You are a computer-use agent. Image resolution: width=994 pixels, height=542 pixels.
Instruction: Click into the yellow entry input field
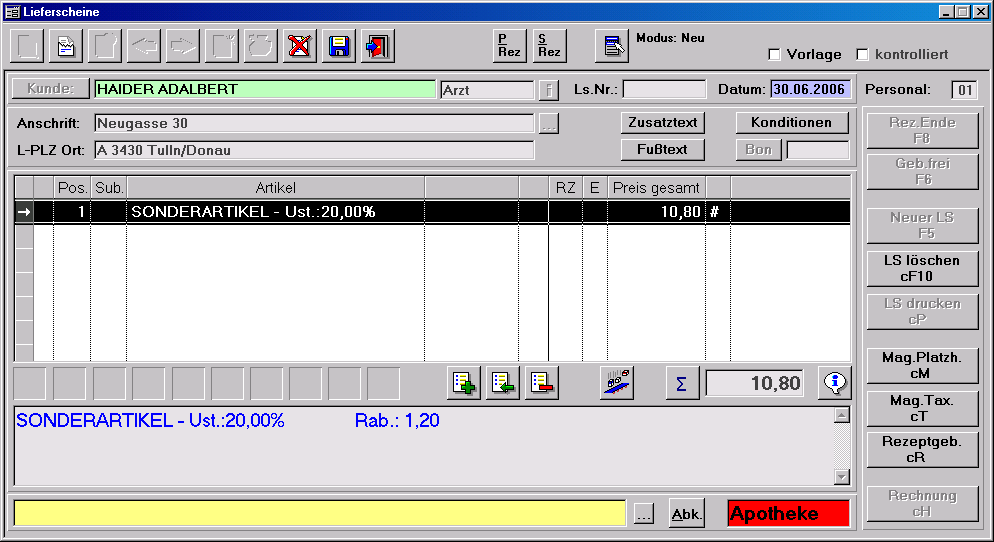320,513
